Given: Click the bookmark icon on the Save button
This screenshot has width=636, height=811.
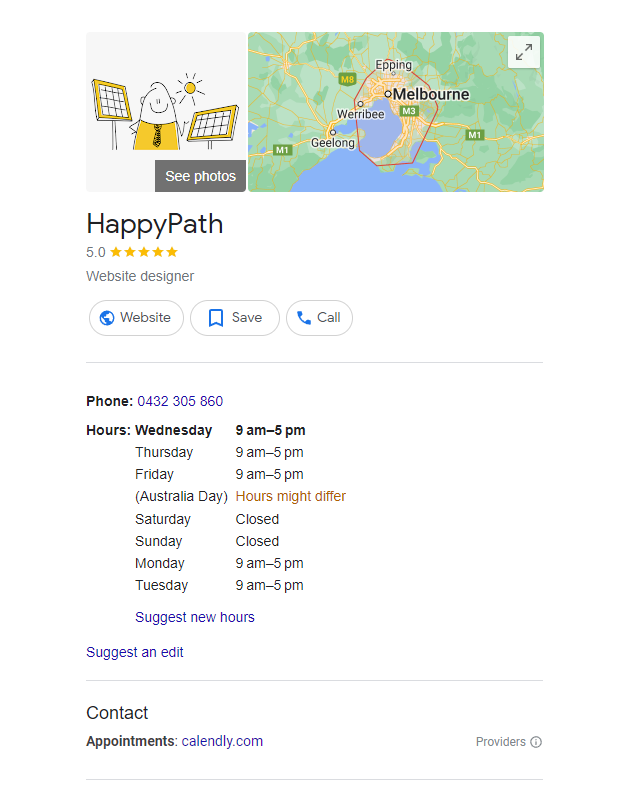Looking at the screenshot, I should [x=216, y=318].
